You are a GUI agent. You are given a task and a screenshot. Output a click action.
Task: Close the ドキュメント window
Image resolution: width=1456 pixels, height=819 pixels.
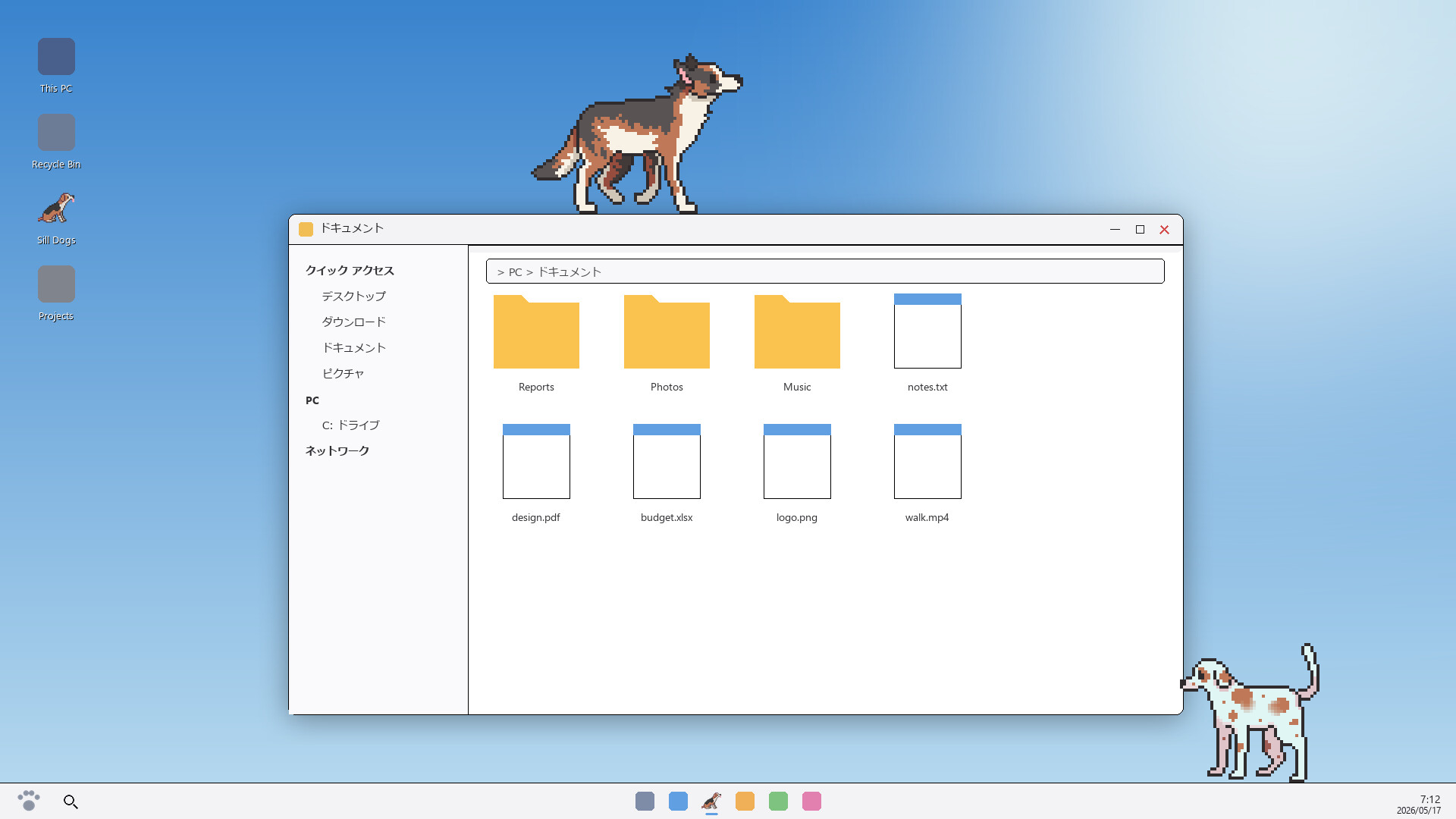[1165, 229]
